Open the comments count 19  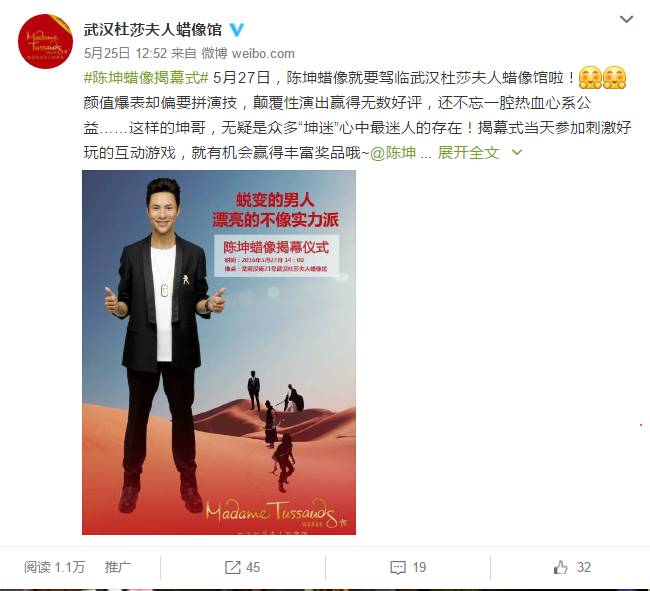tap(419, 567)
